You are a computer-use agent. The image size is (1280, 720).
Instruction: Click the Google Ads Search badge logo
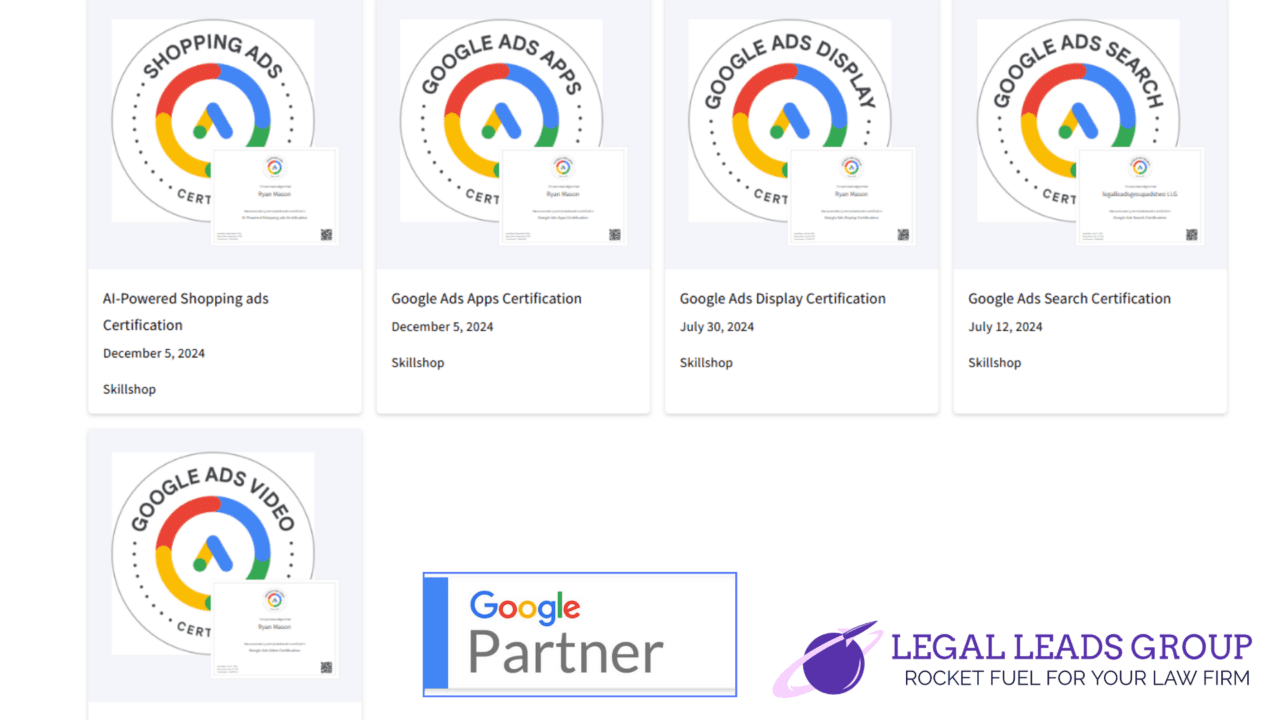click(x=1078, y=120)
